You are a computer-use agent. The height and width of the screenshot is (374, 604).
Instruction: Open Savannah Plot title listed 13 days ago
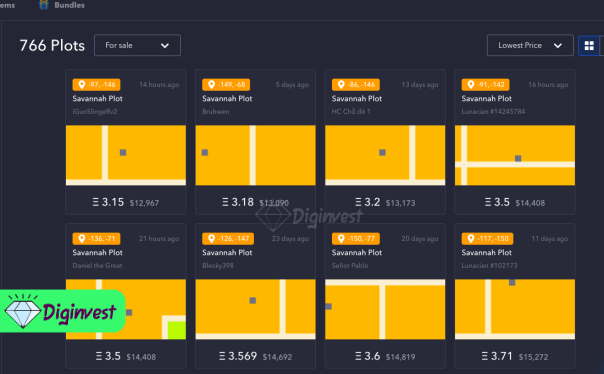[357, 99]
